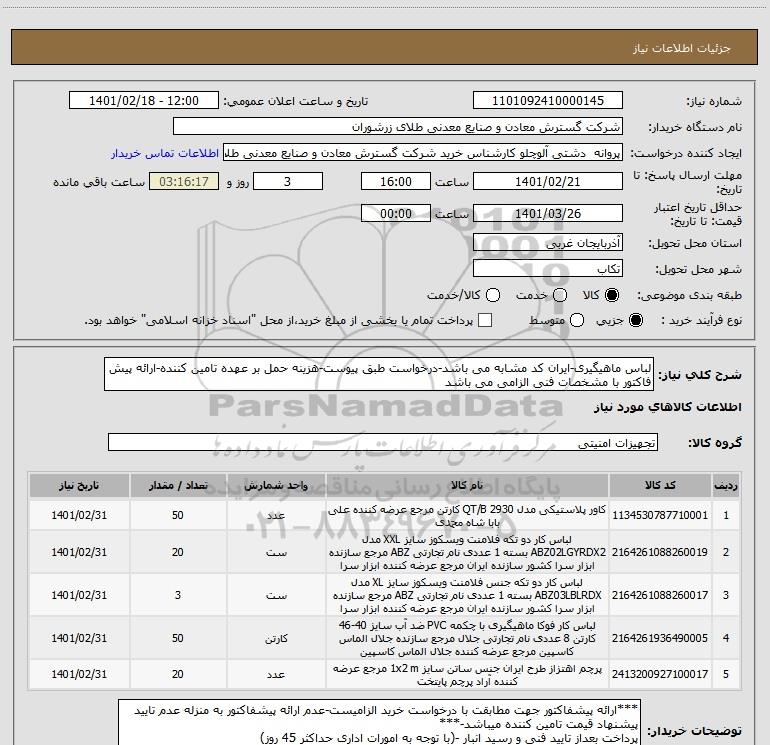Click the remaining days field showing 3
770x745 pixels.
tap(288, 181)
